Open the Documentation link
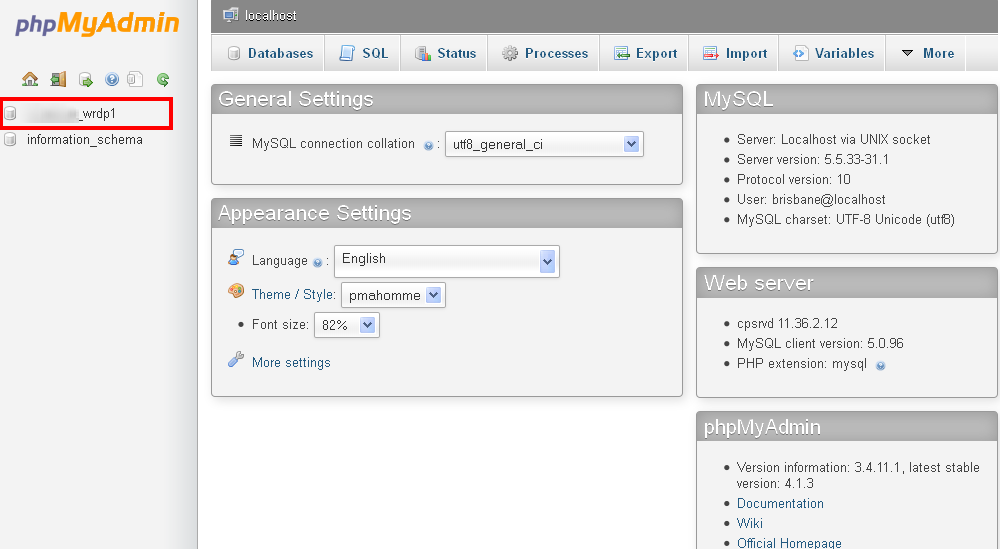The height and width of the screenshot is (549, 1000). (780, 503)
